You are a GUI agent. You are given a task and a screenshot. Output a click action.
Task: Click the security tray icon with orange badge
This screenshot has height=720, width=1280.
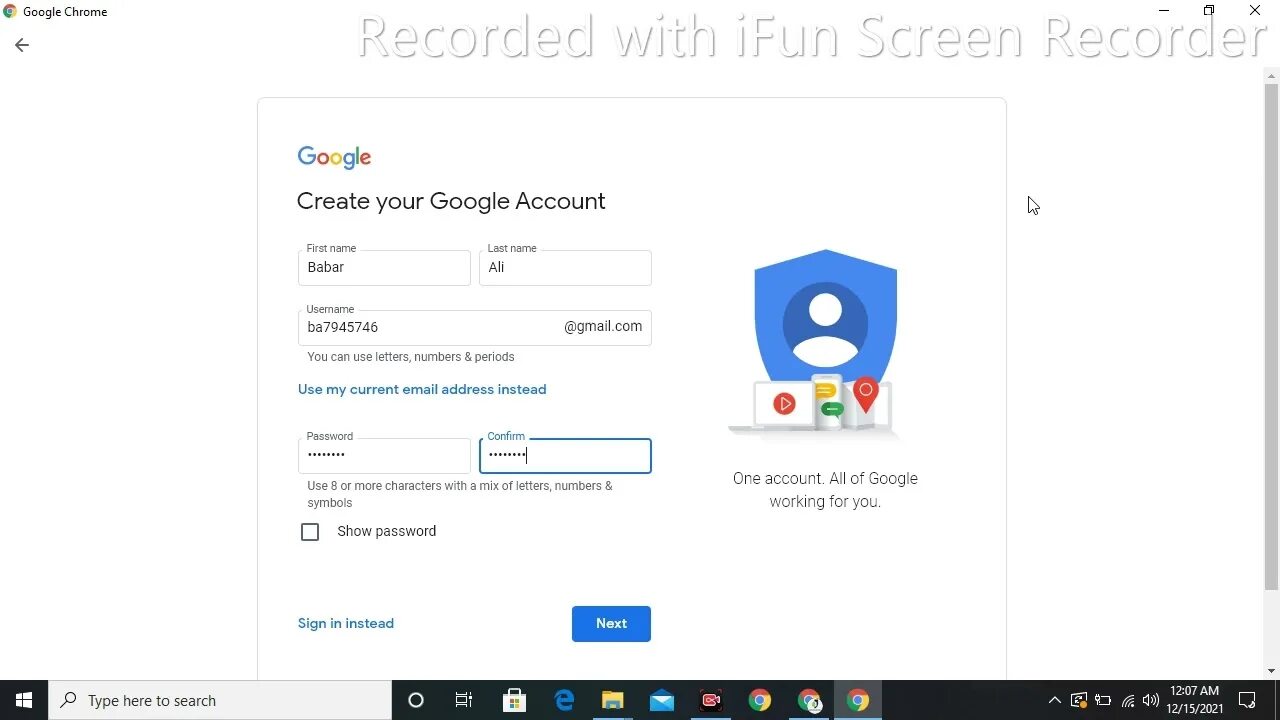1079,700
